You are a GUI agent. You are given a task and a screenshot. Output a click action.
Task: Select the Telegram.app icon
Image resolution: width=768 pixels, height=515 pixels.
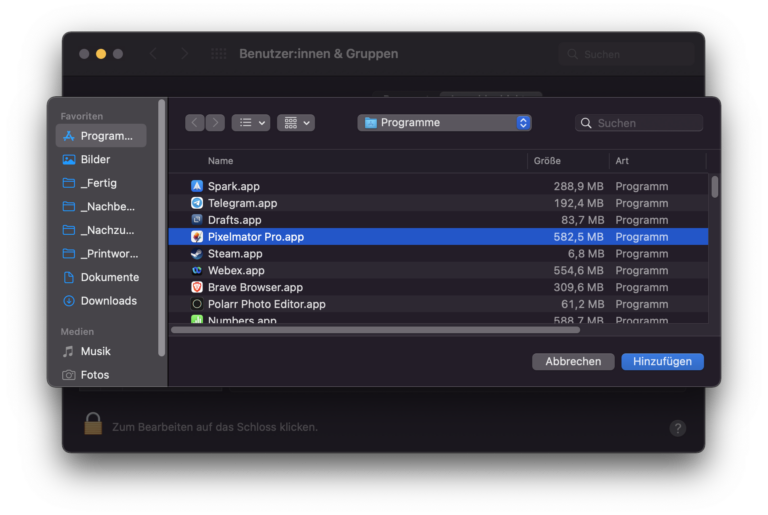click(197, 203)
